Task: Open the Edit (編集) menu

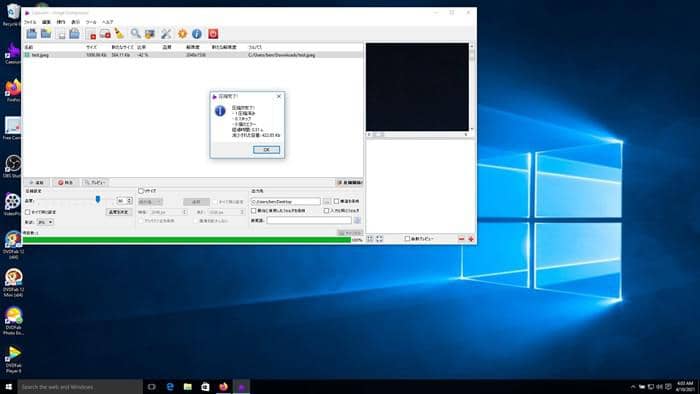Action: click(x=46, y=22)
